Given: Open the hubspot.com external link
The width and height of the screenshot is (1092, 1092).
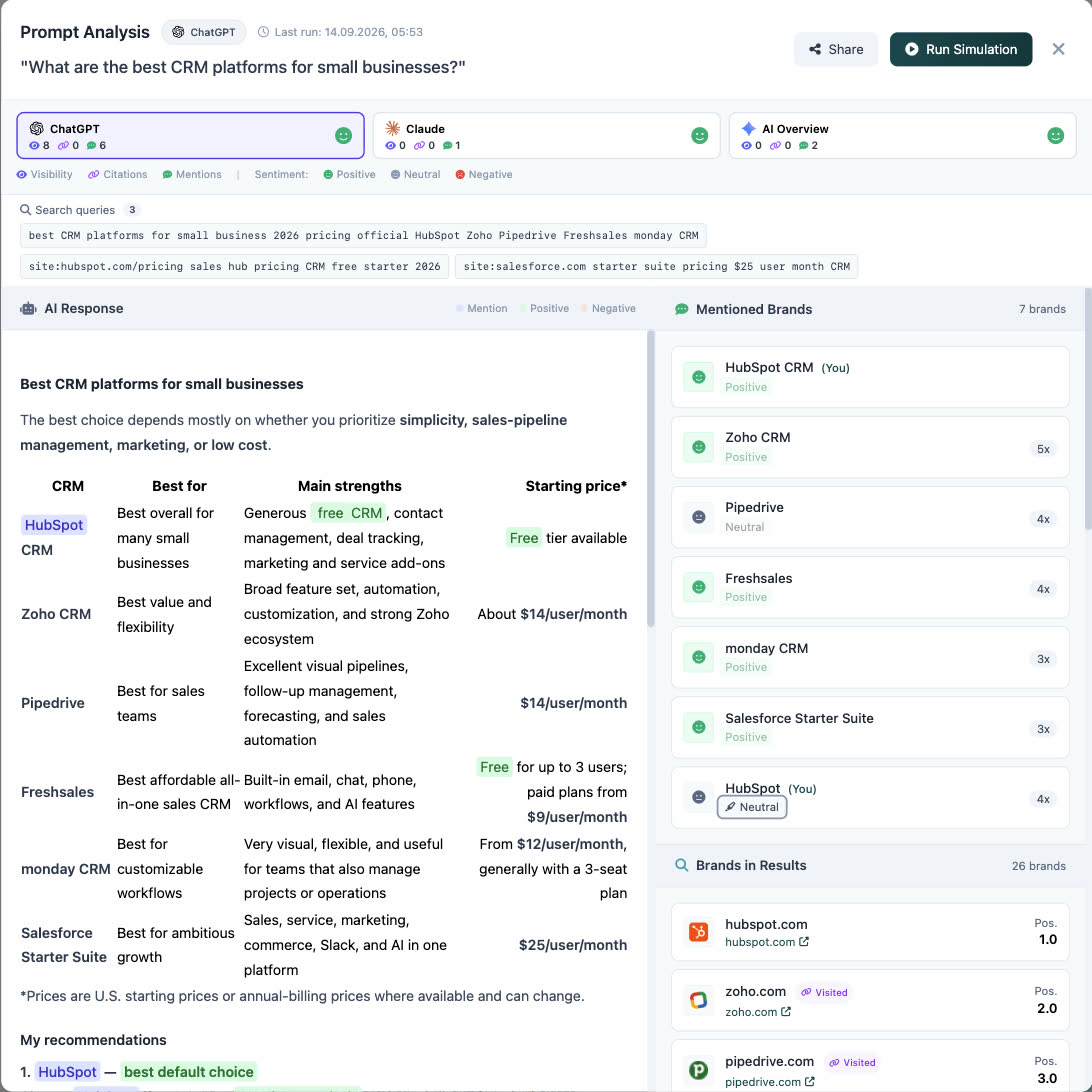Looking at the screenshot, I should click(x=767, y=942).
